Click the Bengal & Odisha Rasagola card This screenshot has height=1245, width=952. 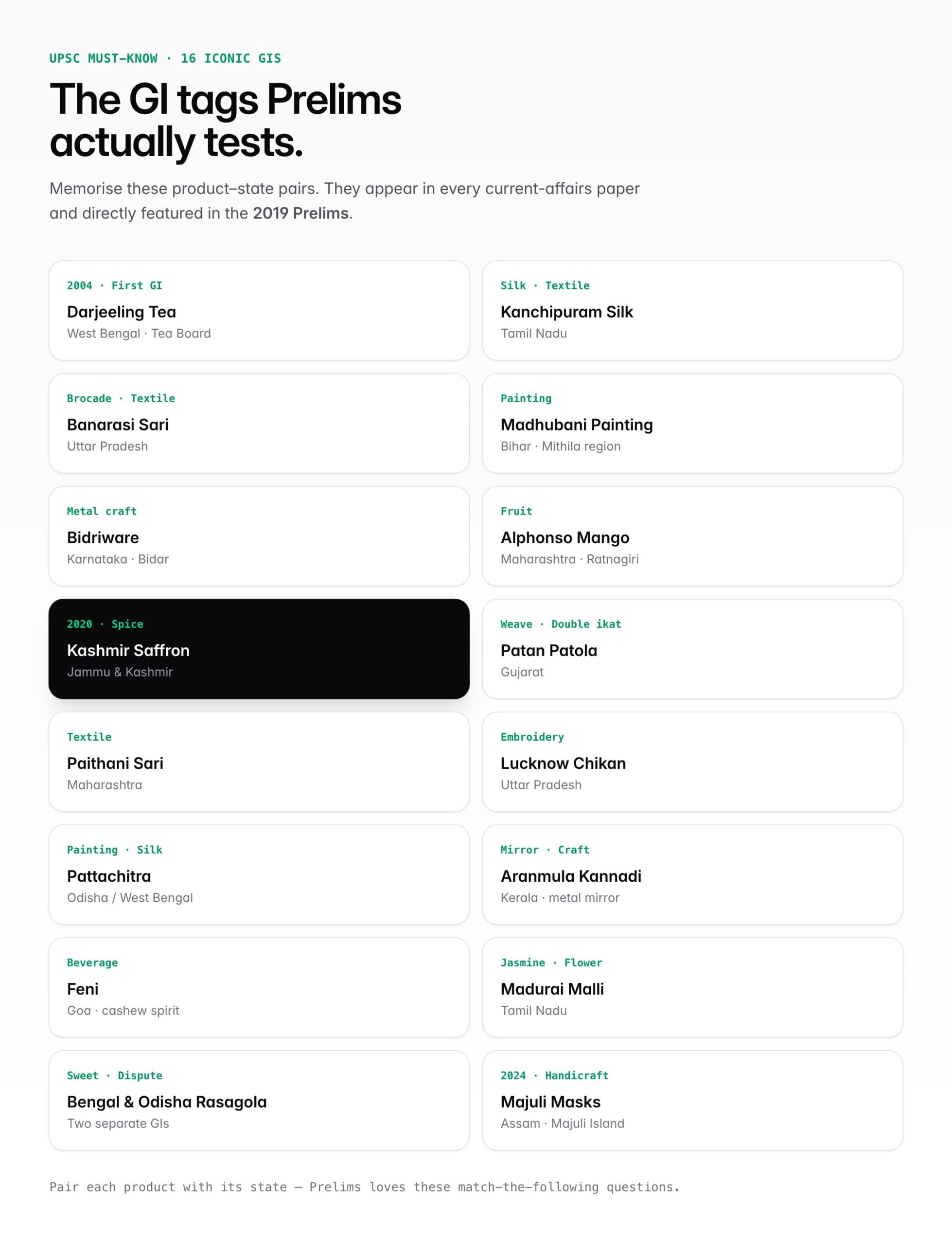[259, 1100]
